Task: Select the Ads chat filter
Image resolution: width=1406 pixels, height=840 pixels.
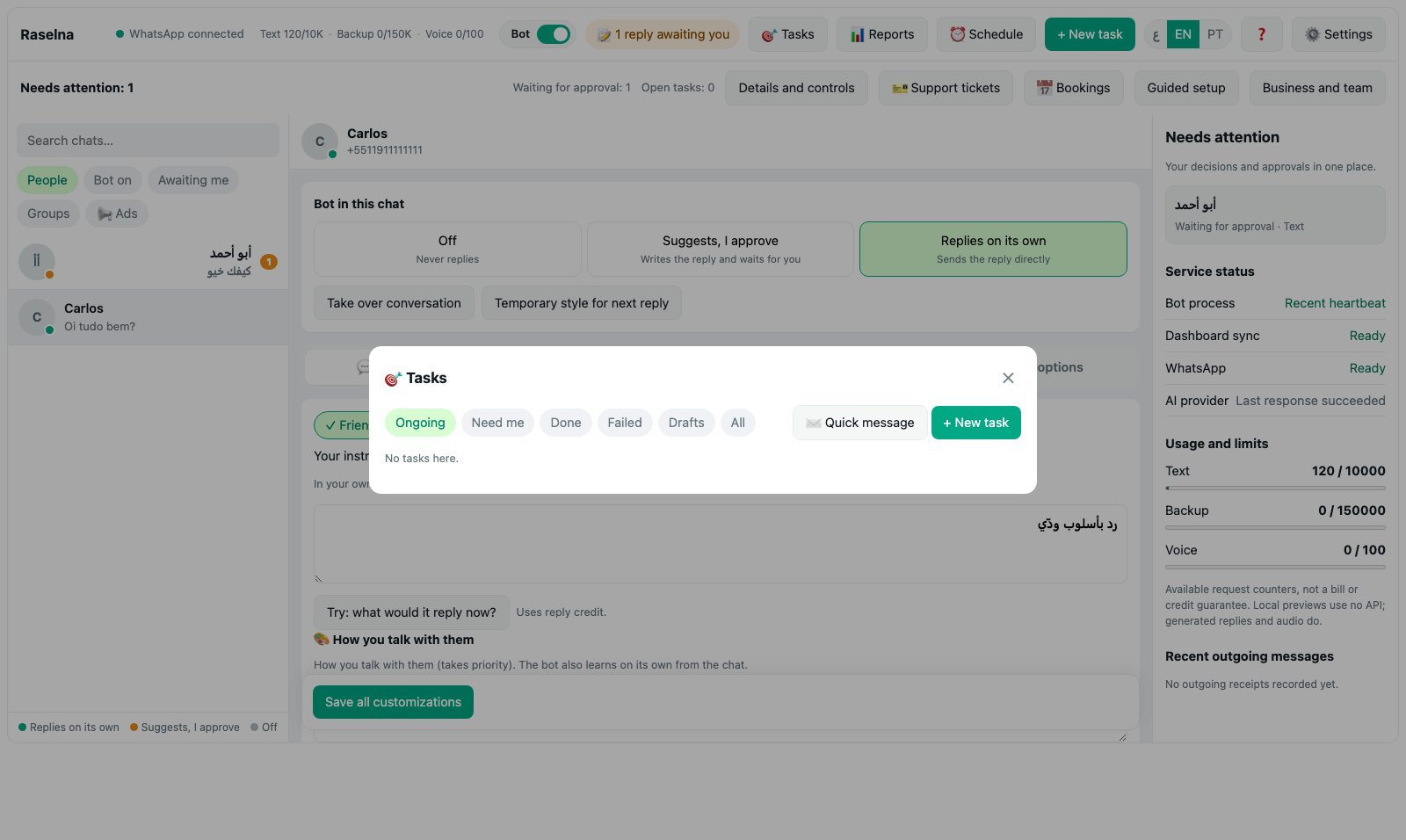Action: click(x=117, y=214)
